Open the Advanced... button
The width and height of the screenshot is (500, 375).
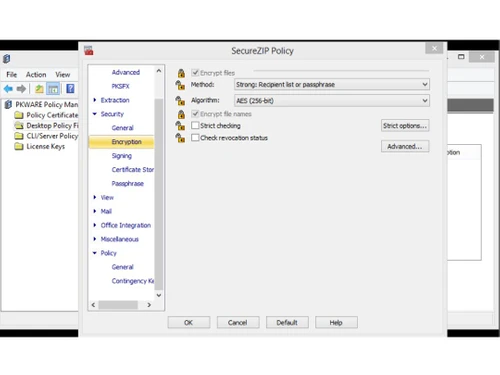pos(405,146)
